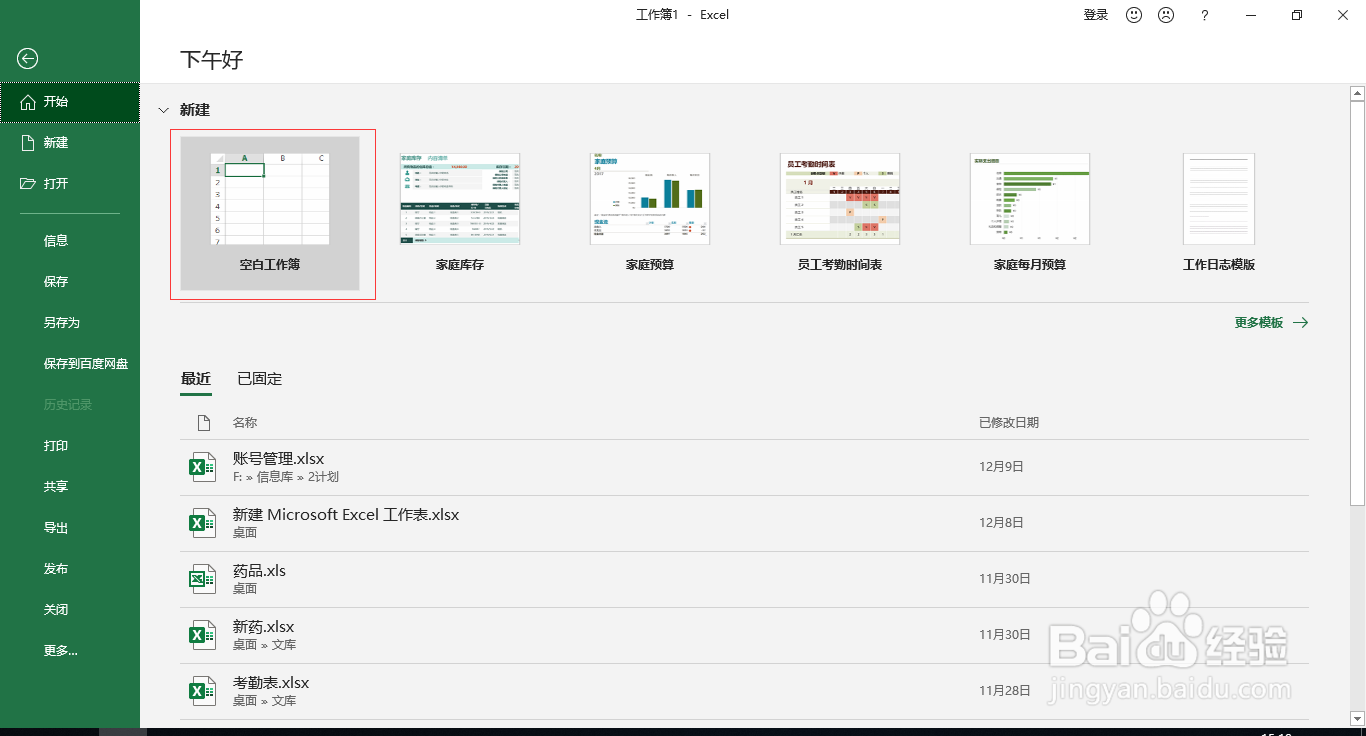This screenshot has width=1366, height=736.
Task: Click the Excel icon of 新药.xlsx
Action: 203,635
